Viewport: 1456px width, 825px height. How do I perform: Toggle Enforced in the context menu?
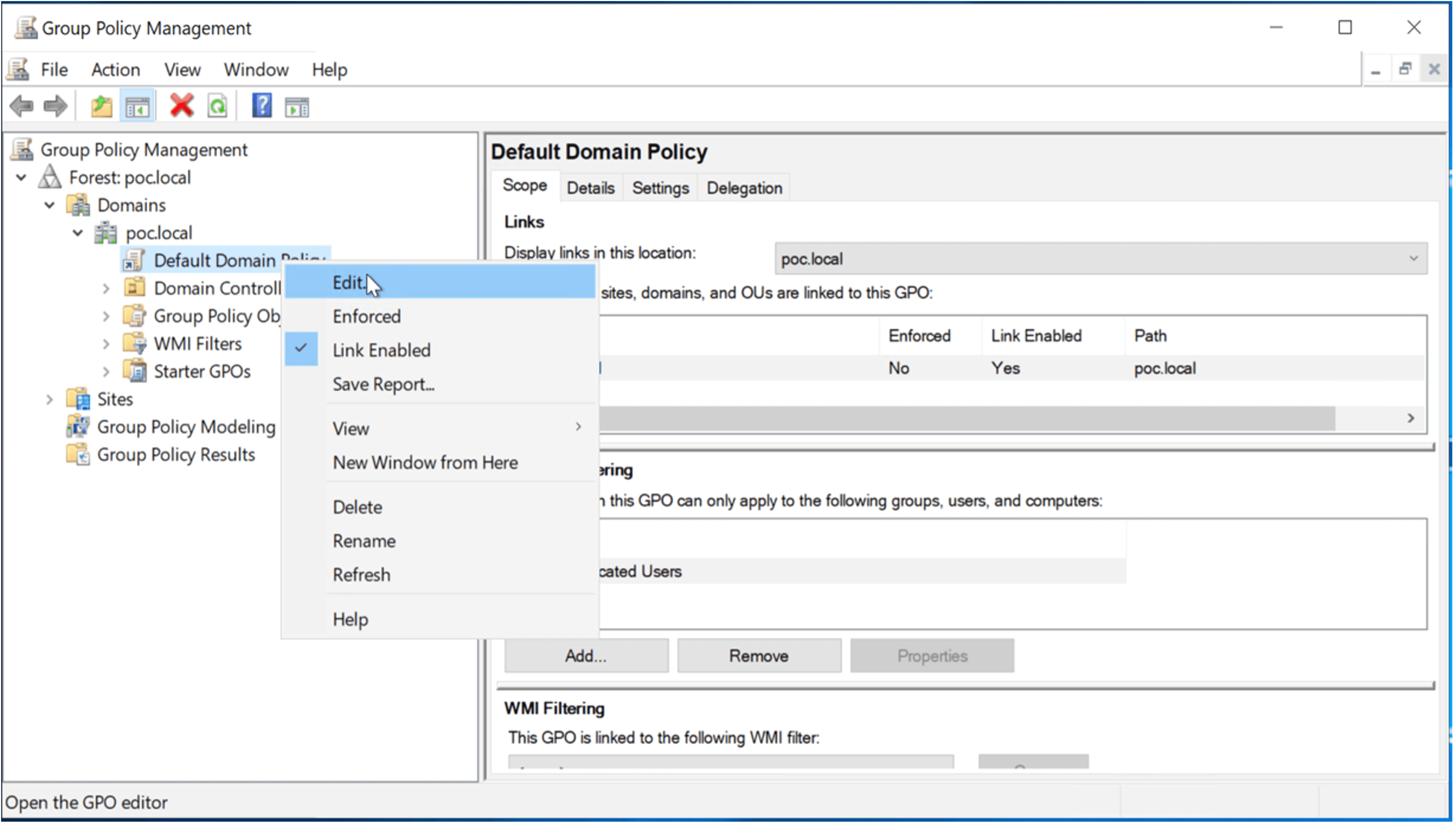click(440, 316)
